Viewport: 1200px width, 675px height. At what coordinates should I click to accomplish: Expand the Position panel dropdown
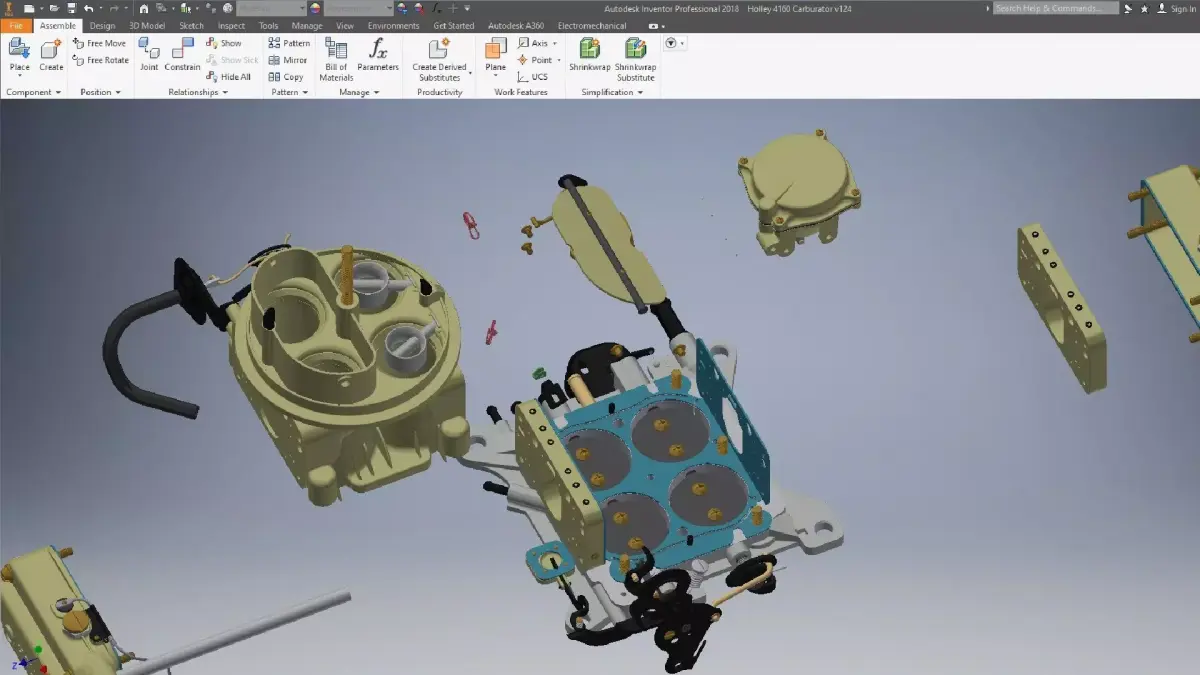click(x=100, y=92)
